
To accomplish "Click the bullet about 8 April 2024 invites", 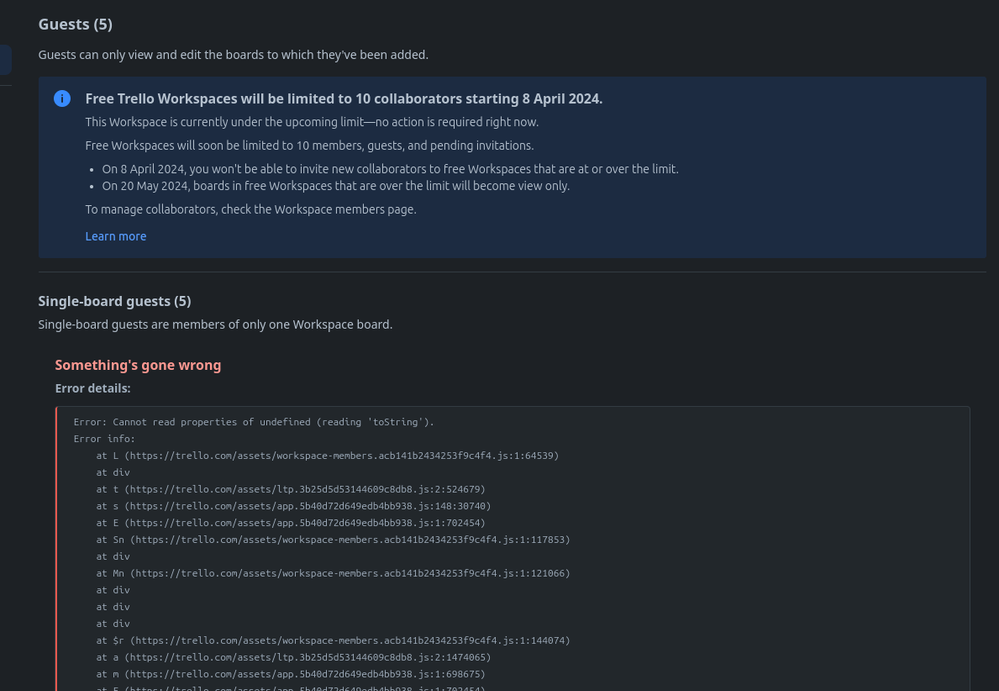I will (389, 168).
